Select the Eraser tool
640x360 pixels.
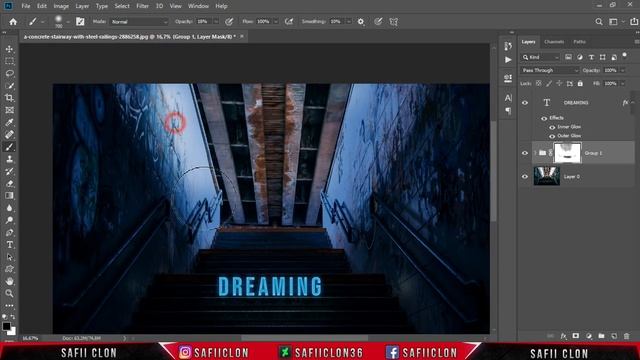click(9, 184)
